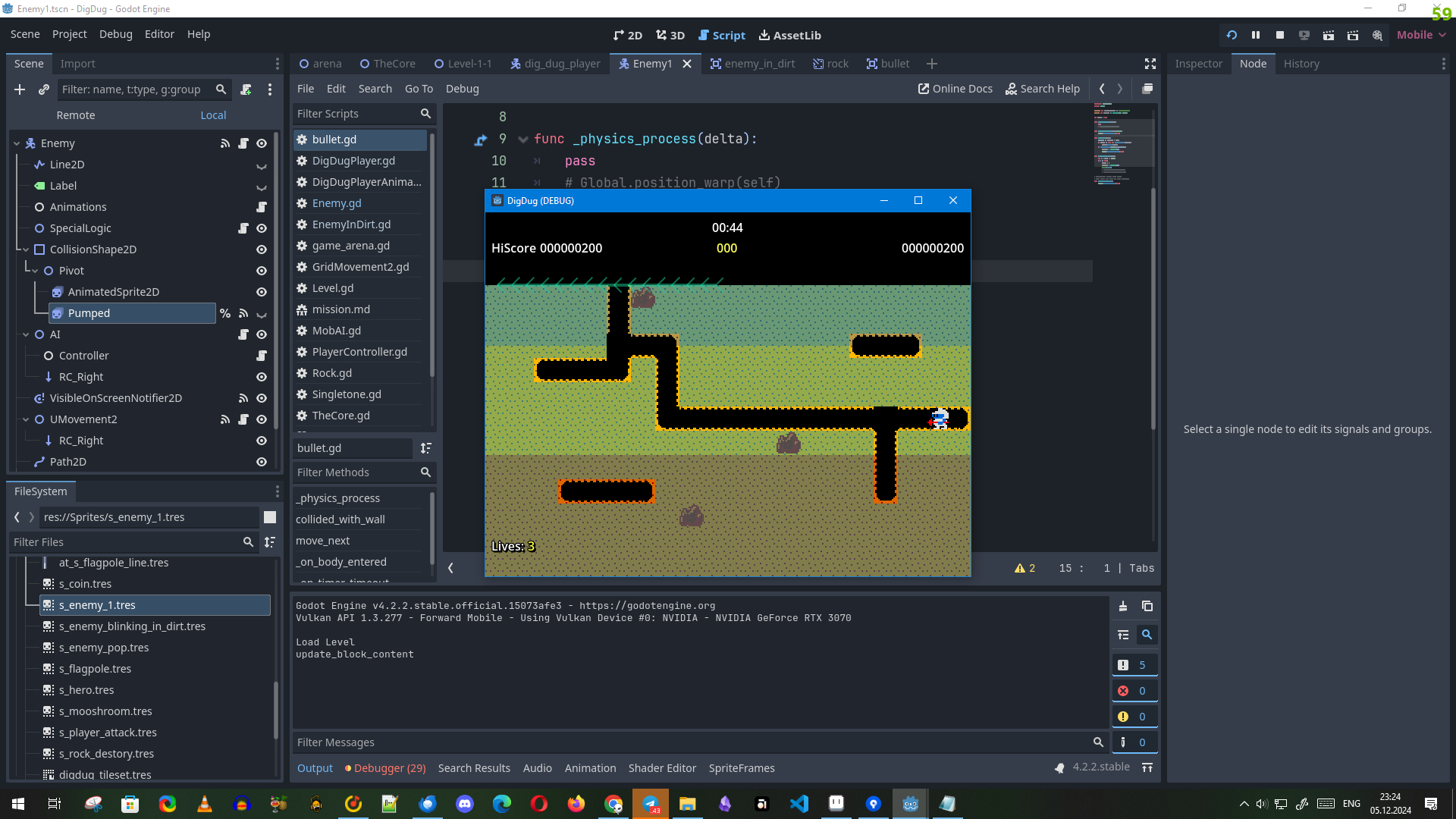Screen dimensions: 1456x819
Task: Open the Project menu
Action: [69, 34]
